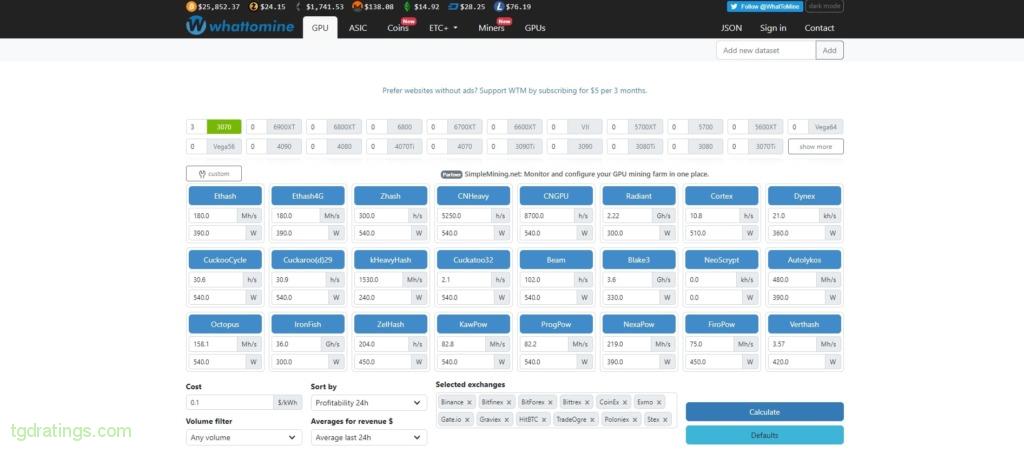Toggle the Octopus algorithm button
This screenshot has height=452, width=1024.
click(225, 324)
